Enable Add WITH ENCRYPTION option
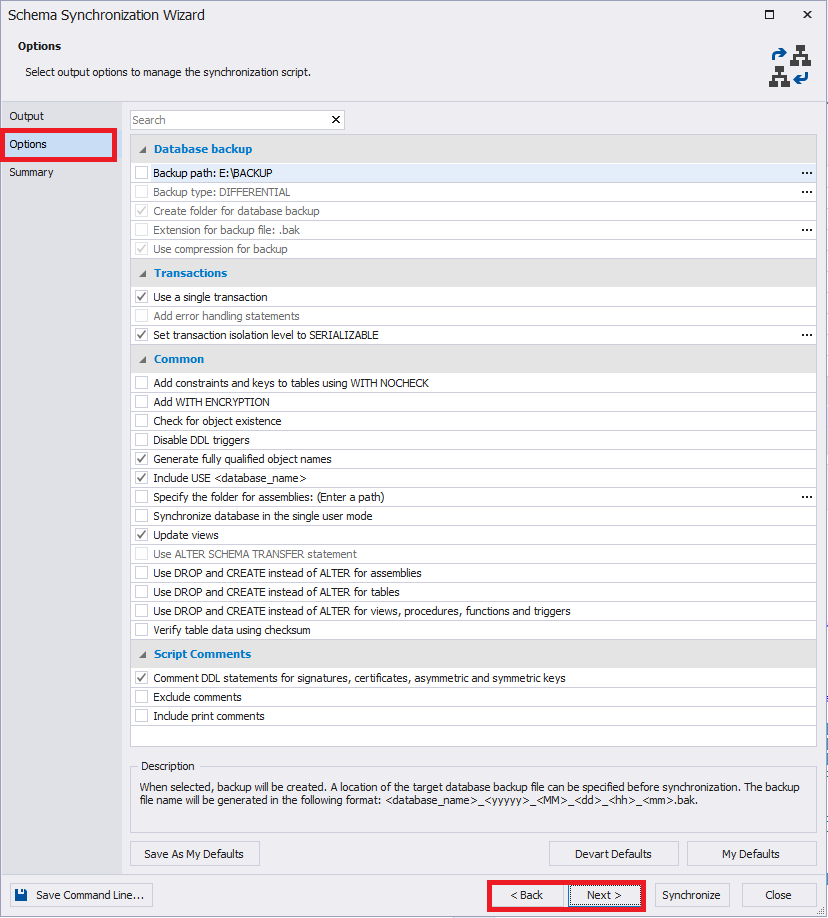Viewport: 828px width, 918px height. [141, 402]
